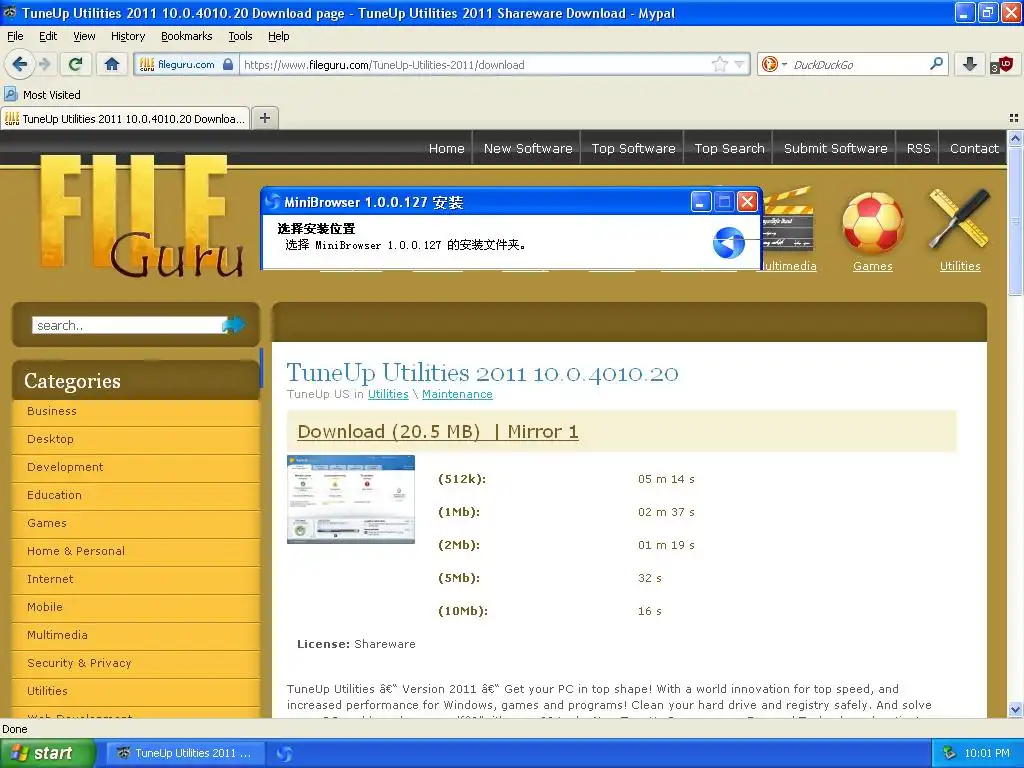Click the forward navigation arrow

44,64
